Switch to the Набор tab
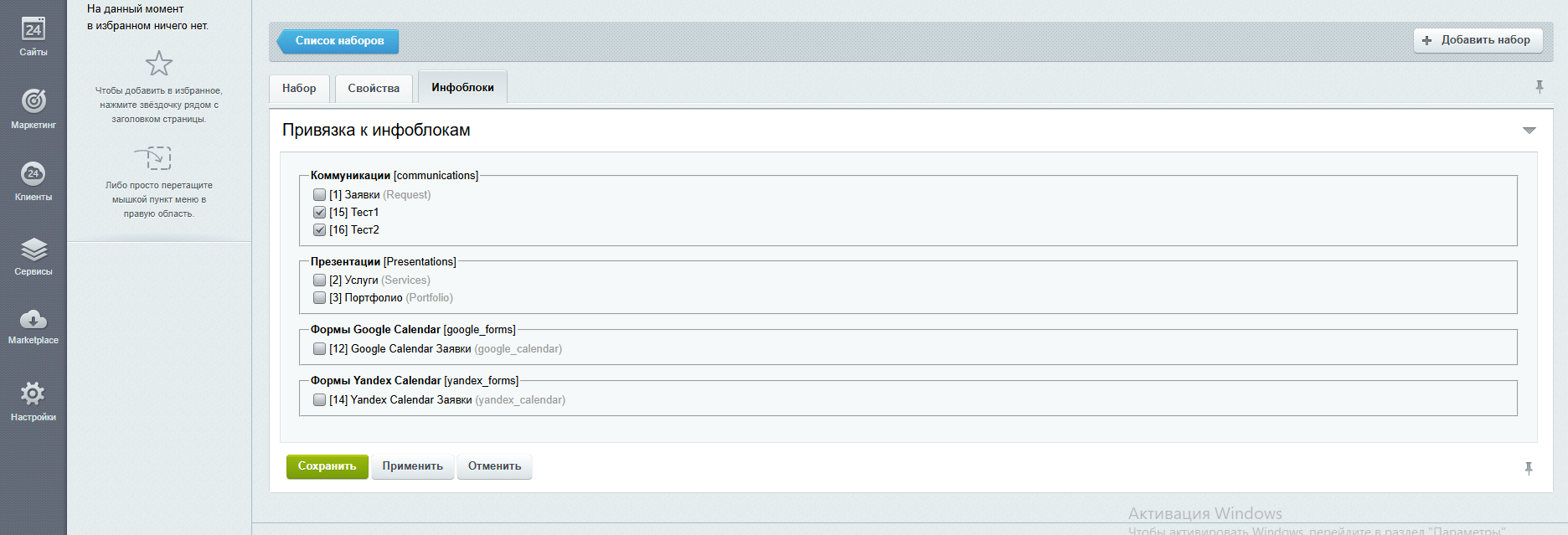The width and height of the screenshot is (1568, 535). 299,88
